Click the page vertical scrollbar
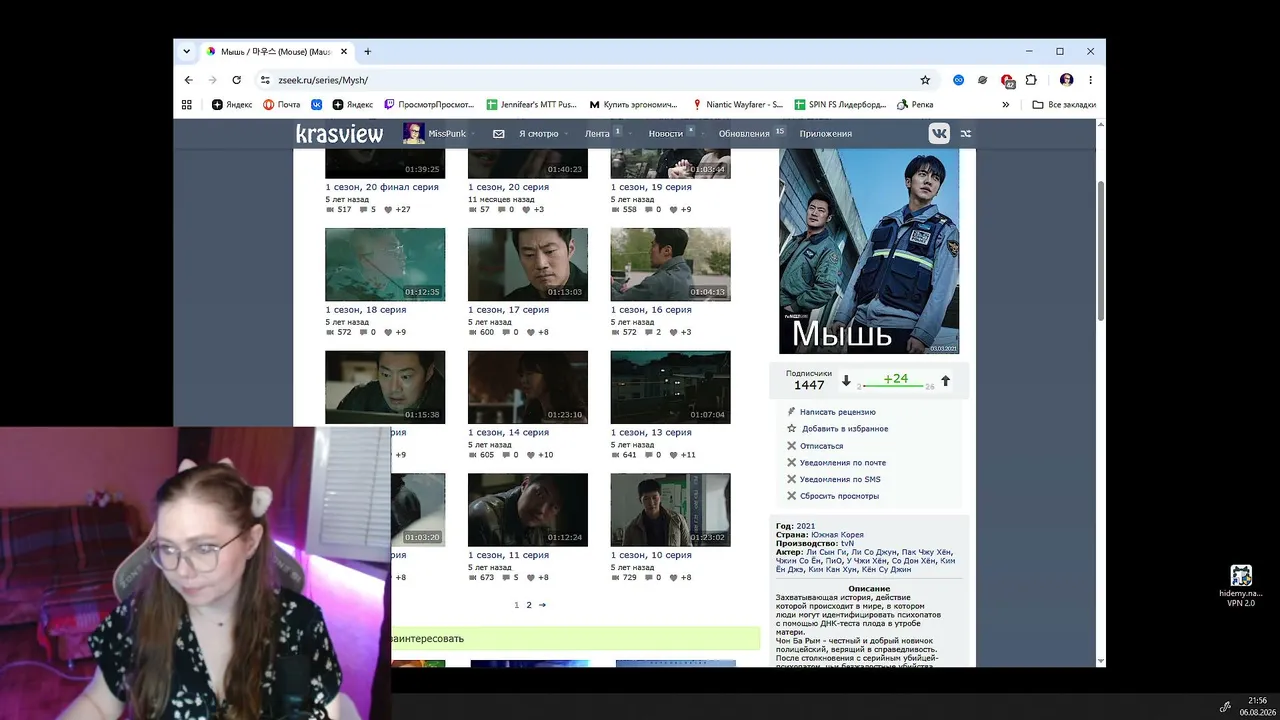 pyautogui.click(x=1101, y=250)
